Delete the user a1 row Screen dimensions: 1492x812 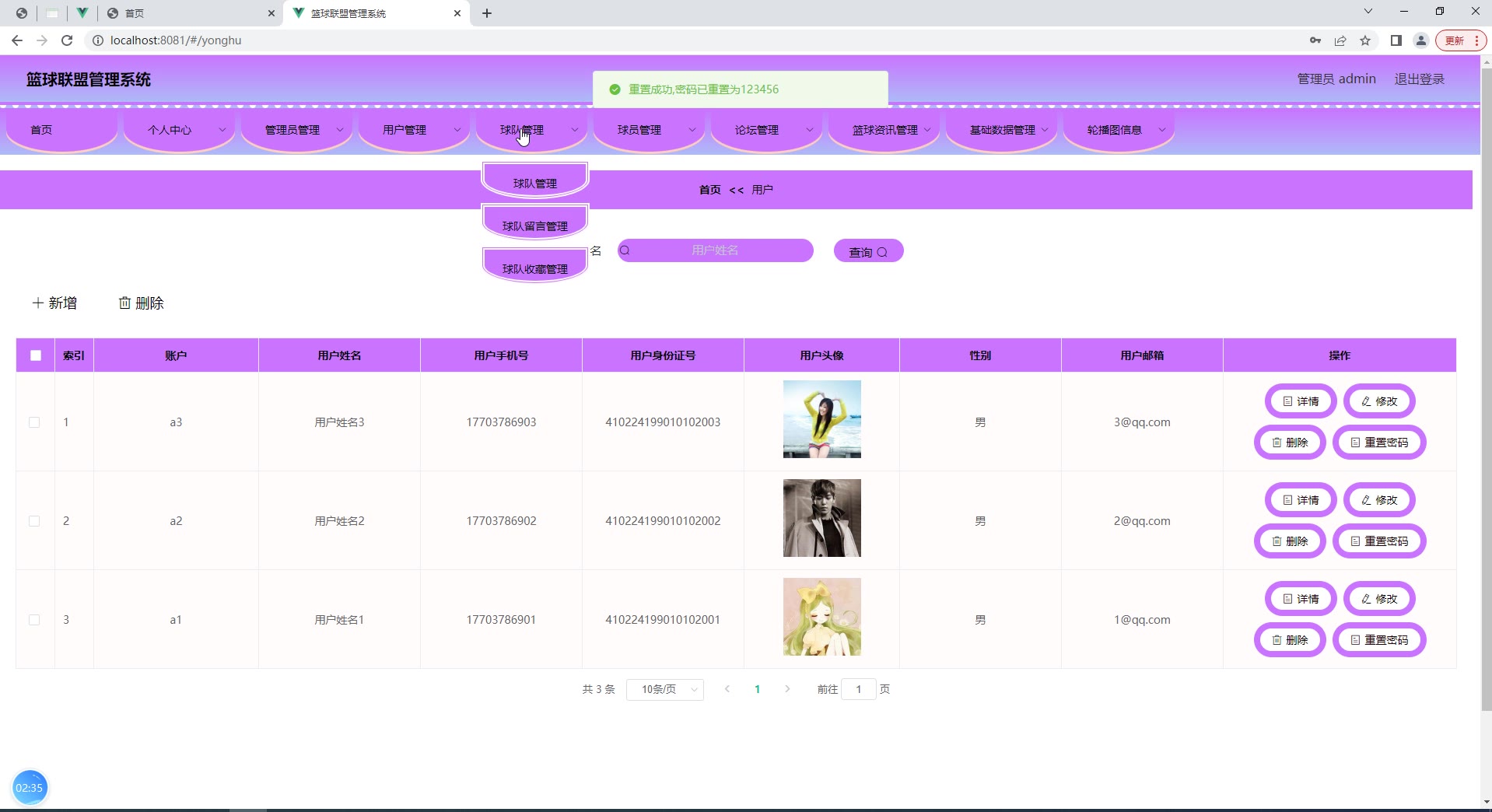point(1290,640)
